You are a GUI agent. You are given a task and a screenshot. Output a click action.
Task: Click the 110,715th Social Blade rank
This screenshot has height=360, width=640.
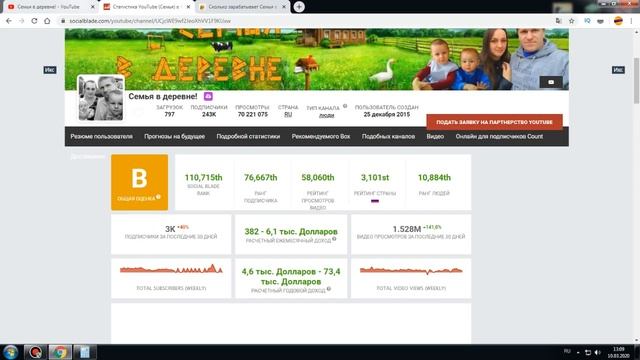[x=203, y=178]
